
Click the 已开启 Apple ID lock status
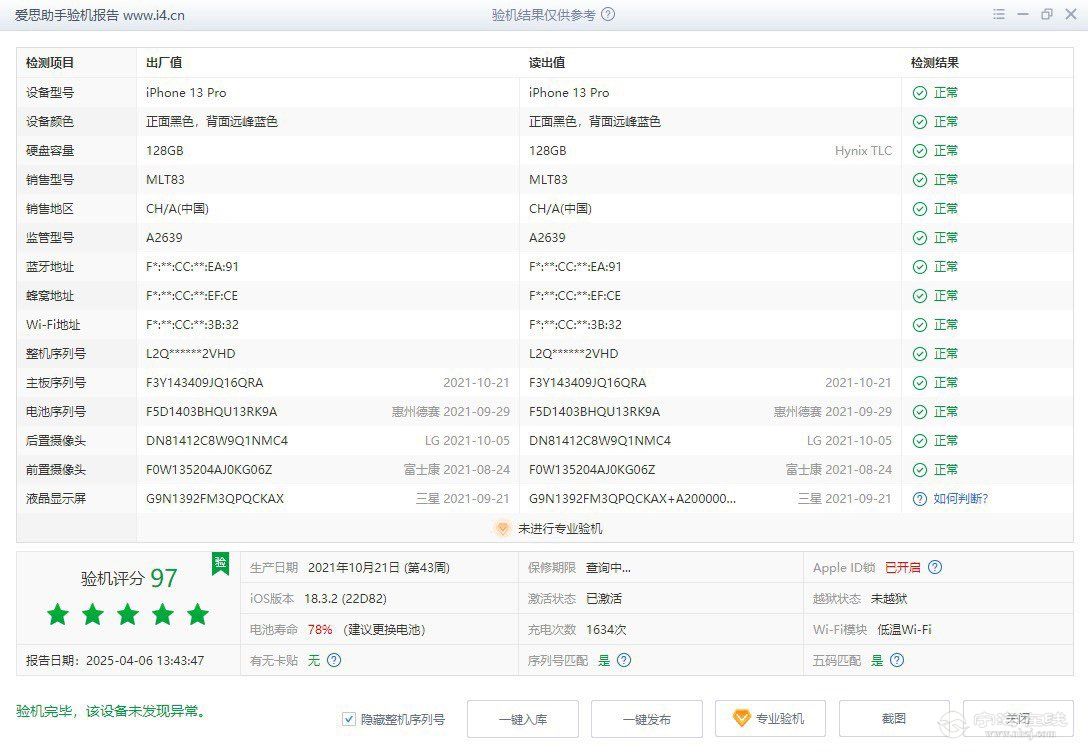pyautogui.click(x=903, y=568)
